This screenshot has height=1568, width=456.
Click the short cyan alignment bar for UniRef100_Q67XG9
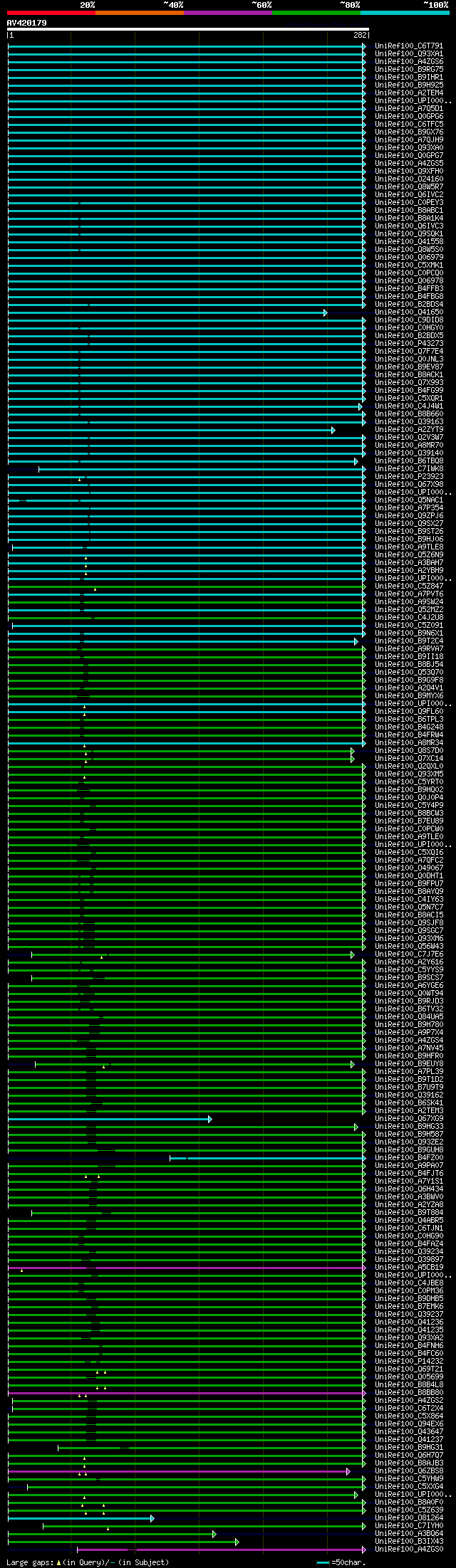[109, 1119]
